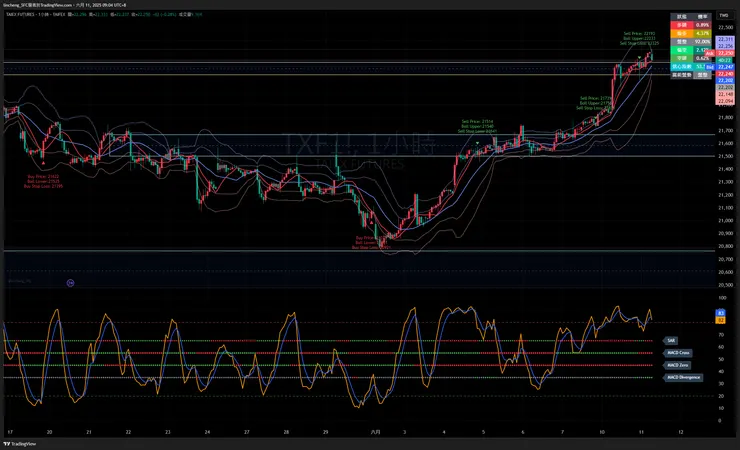Image resolution: width=740 pixels, height=450 pixels.
Task: Click the Sell Price 21514 annotation
Action: 477,122
